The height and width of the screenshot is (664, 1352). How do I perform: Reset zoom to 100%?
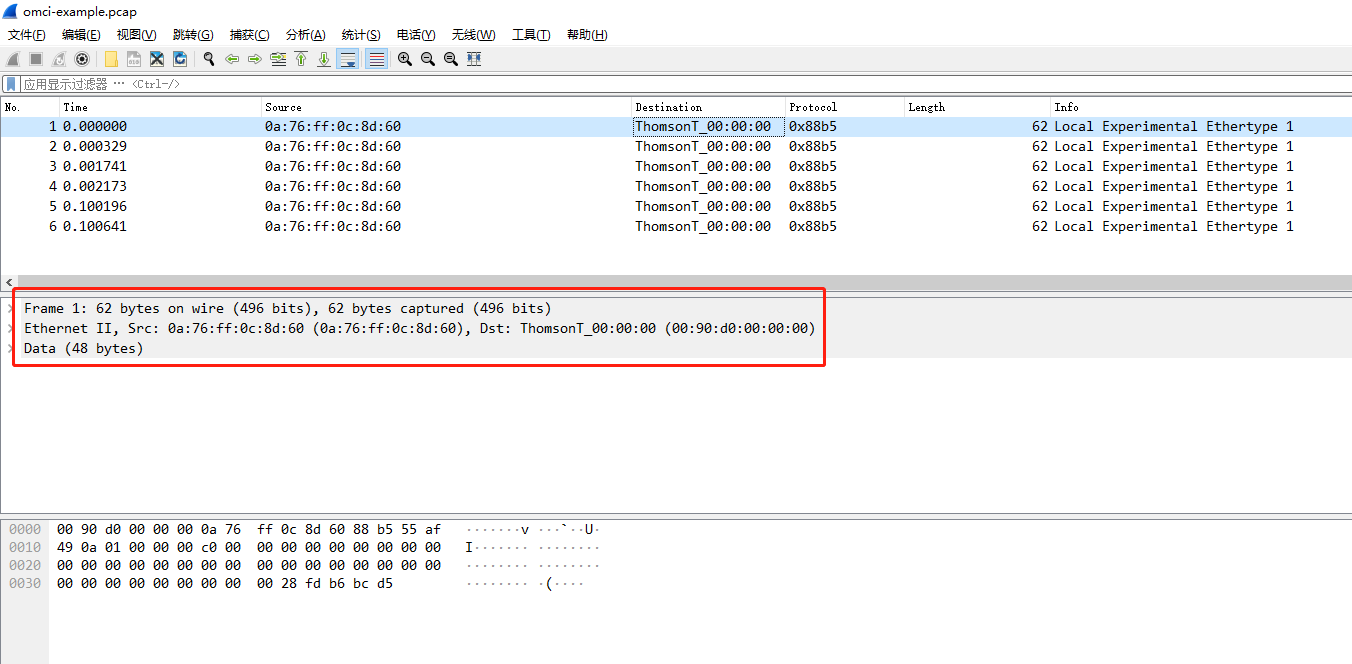click(x=450, y=58)
